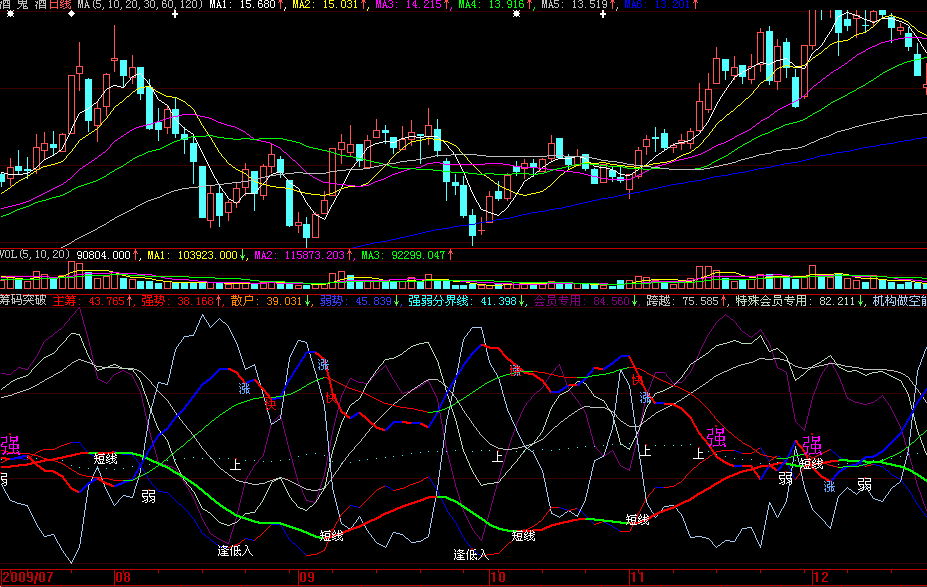This screenshot has width=927, height=587.
Task: Click the star info marker above October candles
Action: 516,14
